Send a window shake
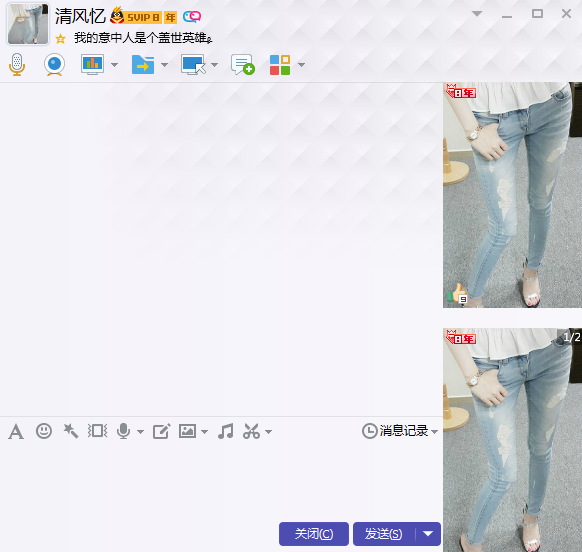This screenshot has width=582, height=552. click(x=98, y=431)
